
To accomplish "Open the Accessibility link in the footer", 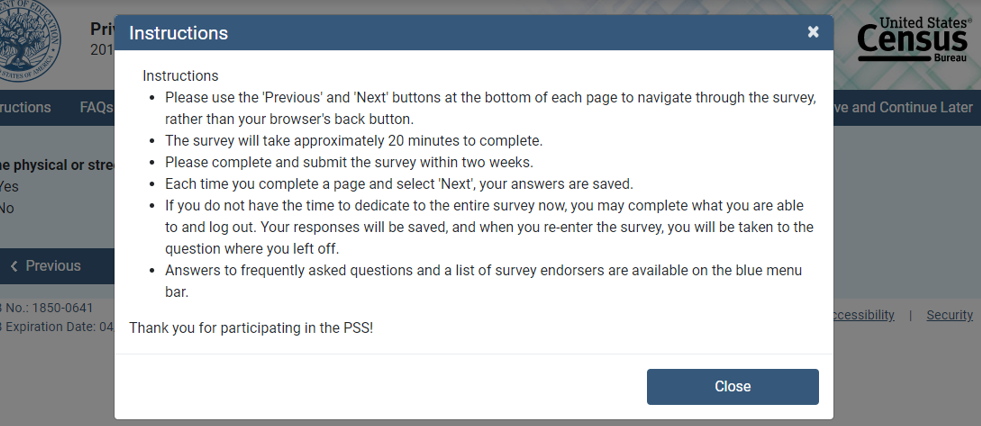I will click(862, 315).
